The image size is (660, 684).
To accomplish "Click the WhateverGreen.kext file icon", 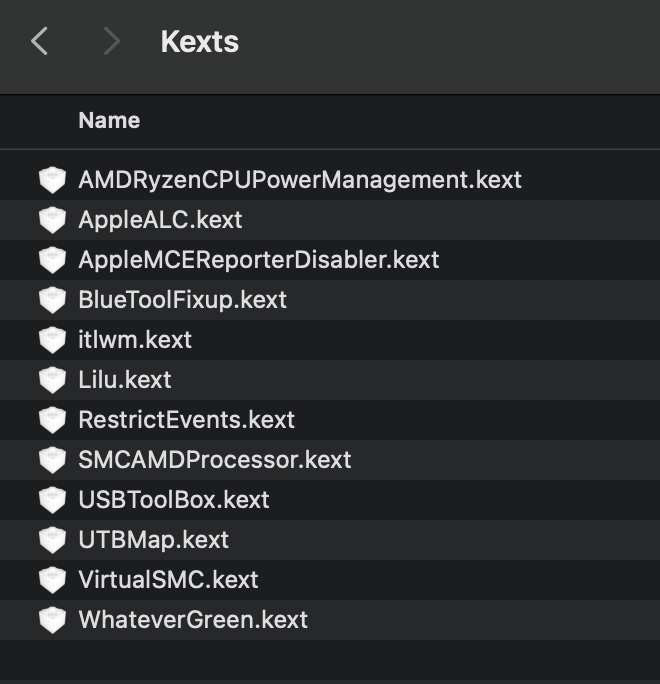I will pos(52,620).
